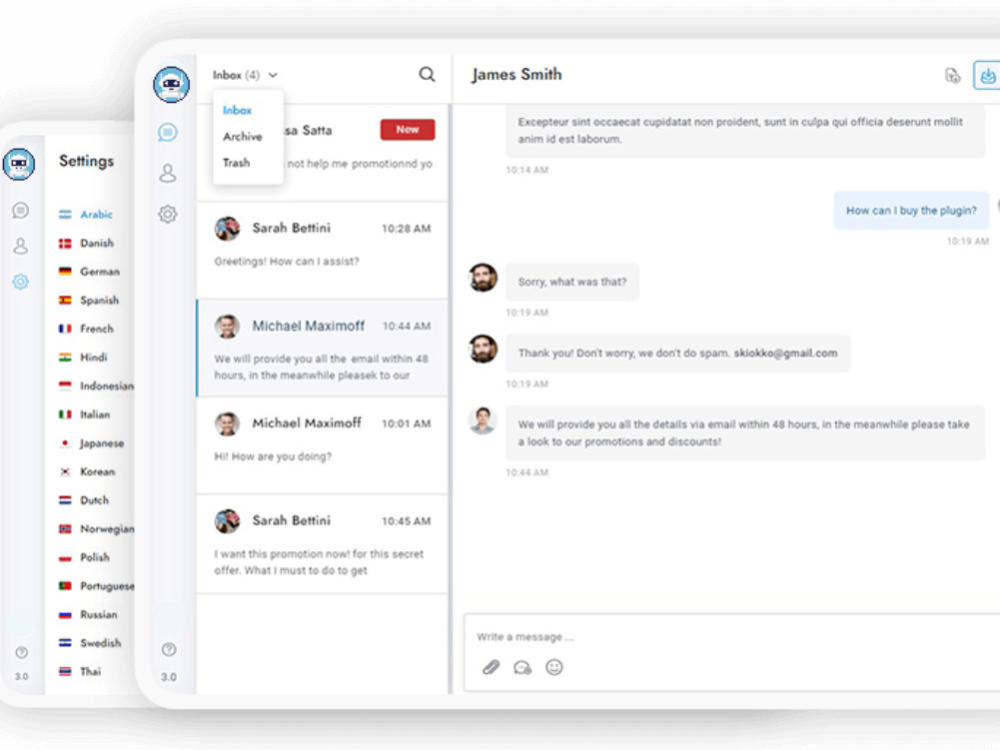Click conversations icon in Settings window sidebar
The image size is (1000, 750).
pos(20,210)
